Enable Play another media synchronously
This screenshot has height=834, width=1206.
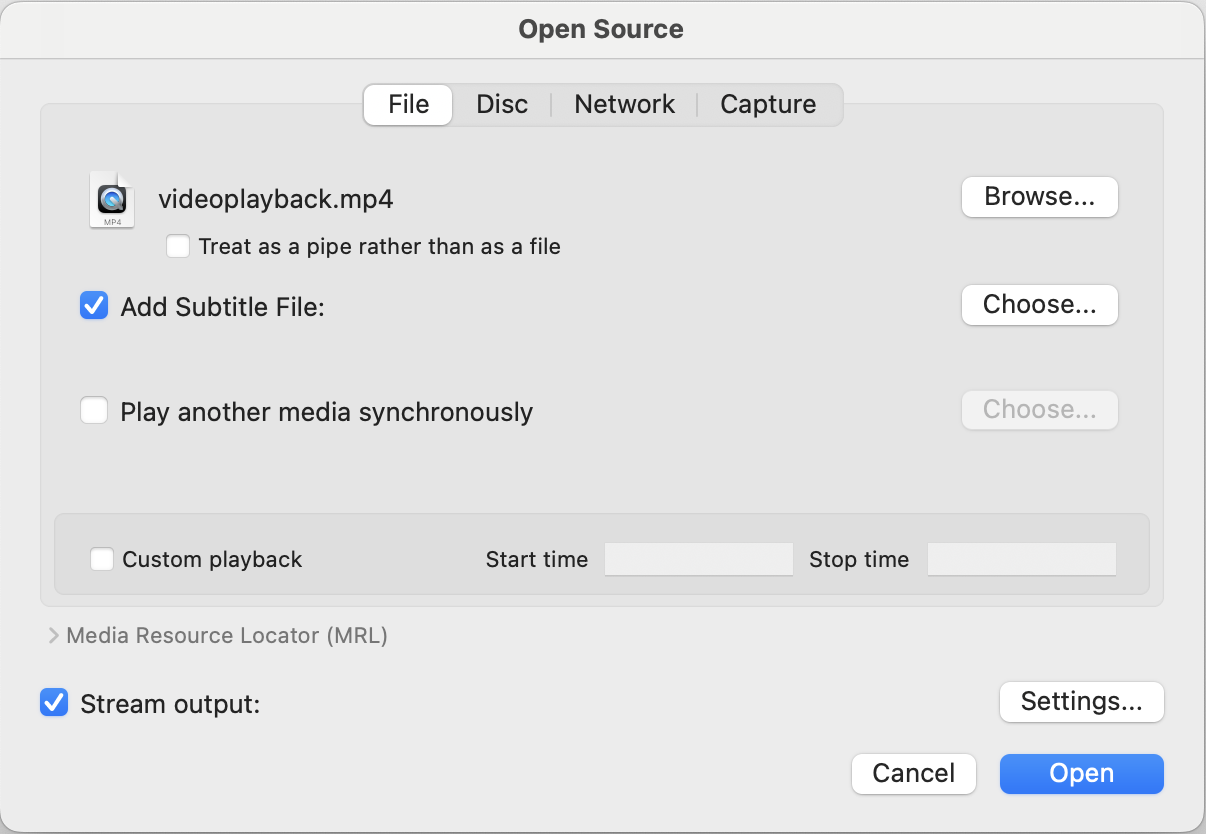coord(93,410)
